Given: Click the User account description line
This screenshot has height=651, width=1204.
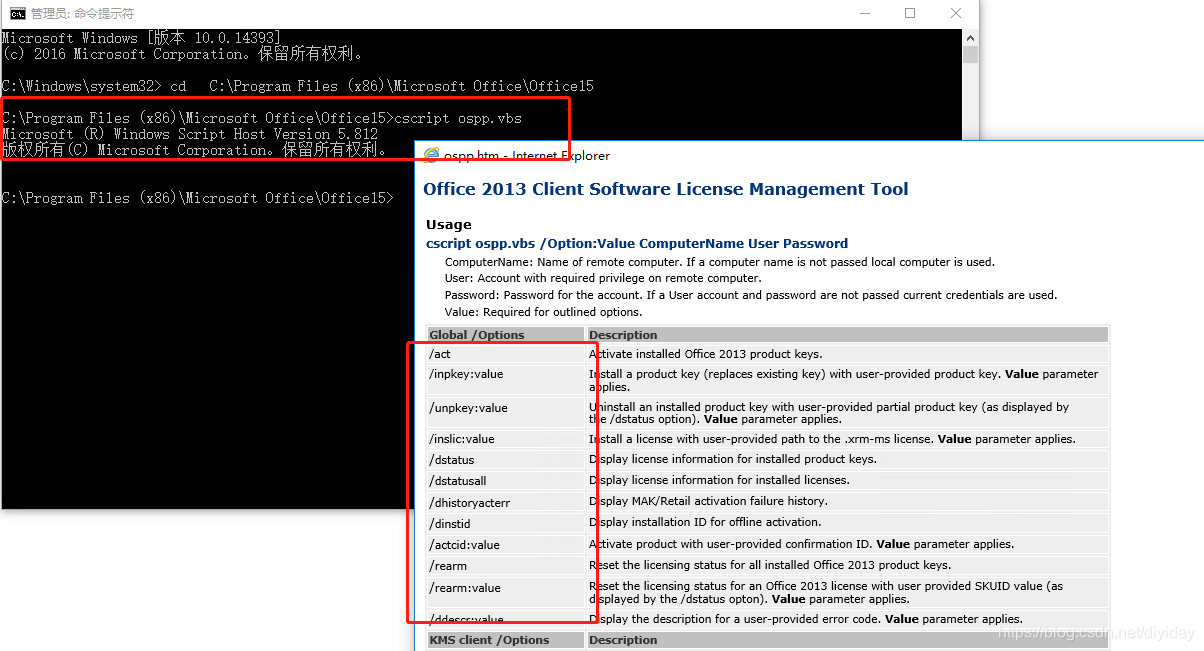Looking at the screenshot, I should (603, 278).
